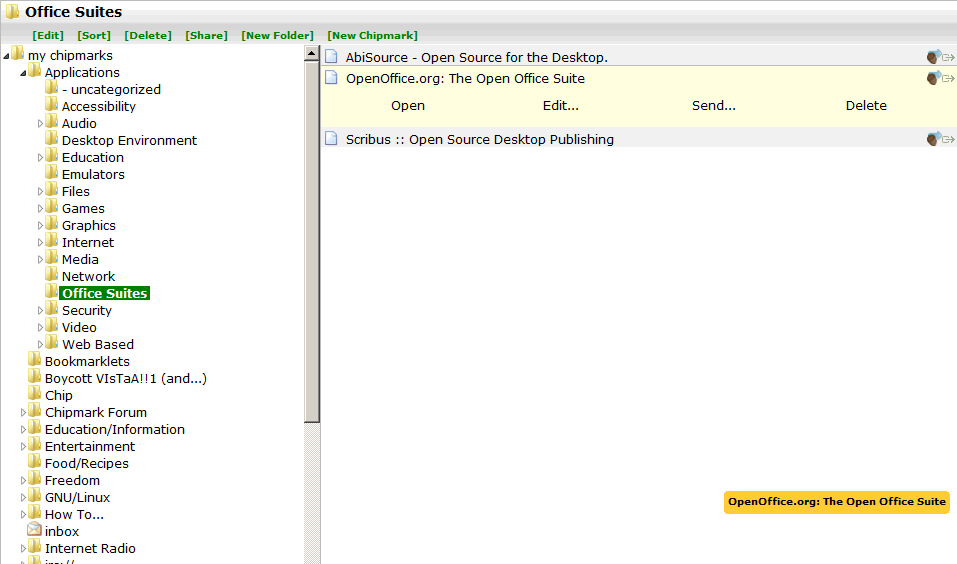Expand the GNU/Linux folder

(x=23, y=497)
